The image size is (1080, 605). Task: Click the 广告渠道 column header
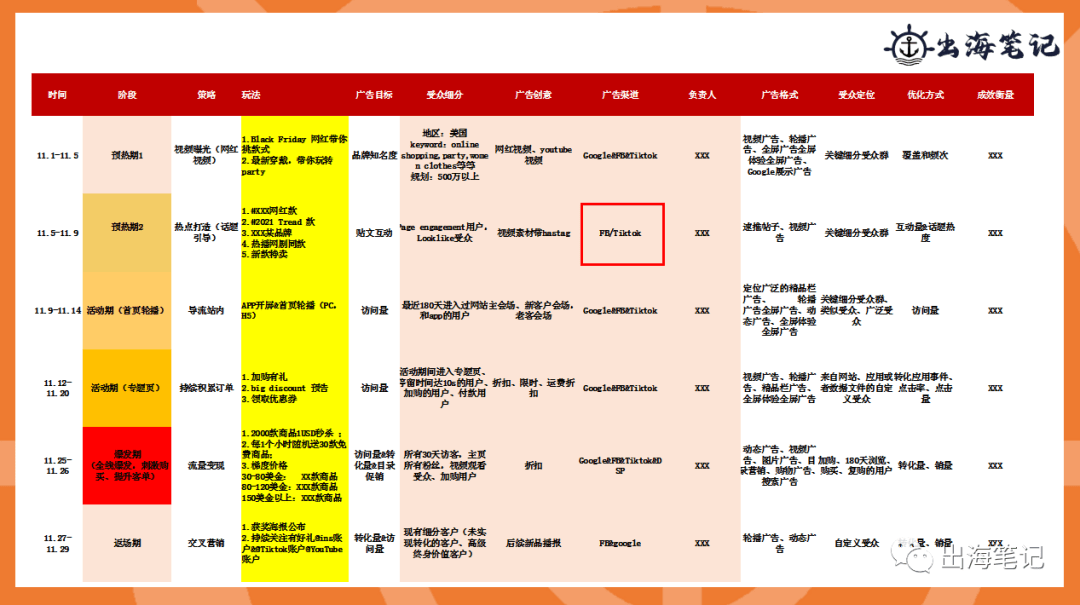620,95
